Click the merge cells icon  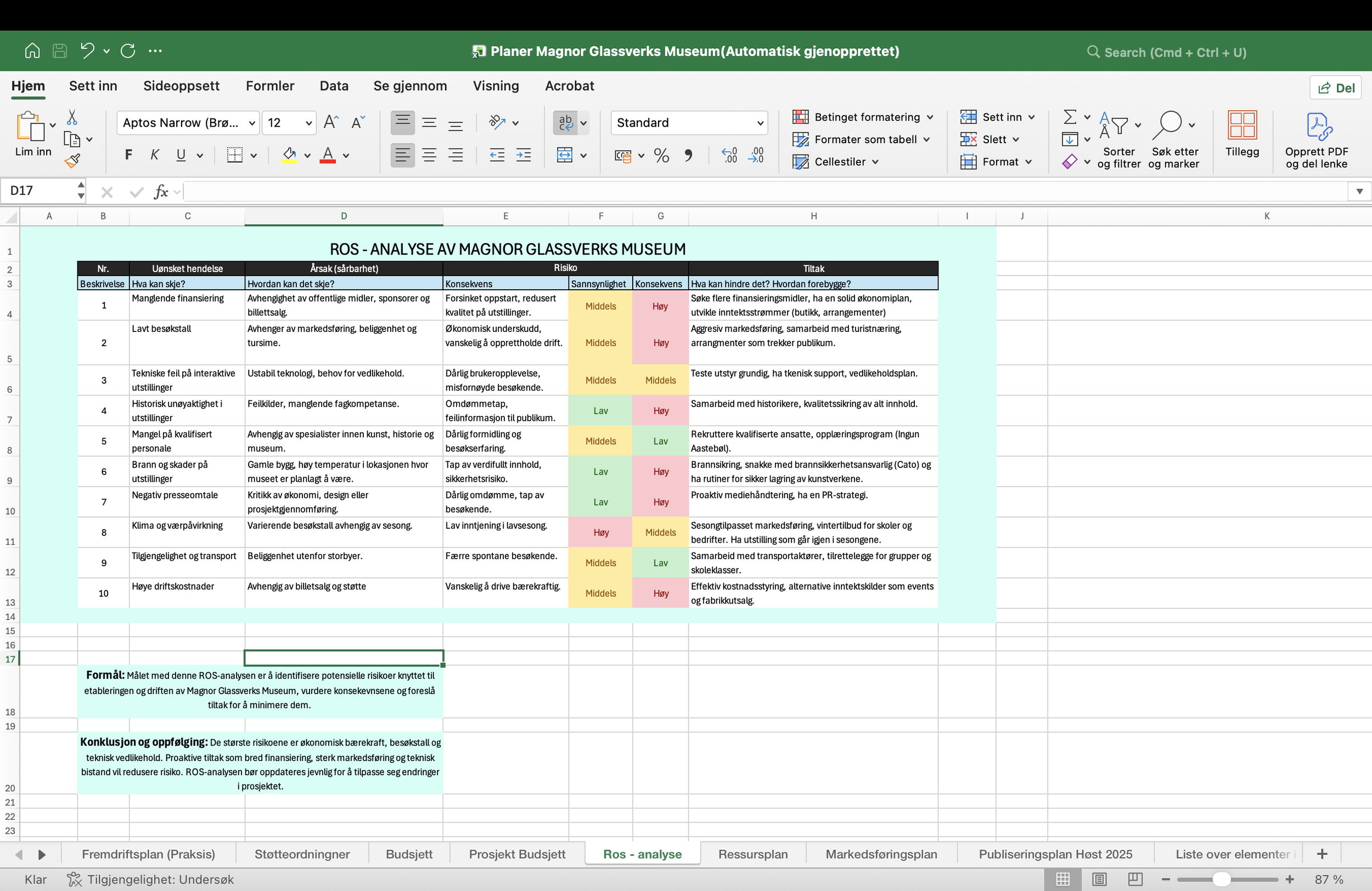tap(564, 155)
